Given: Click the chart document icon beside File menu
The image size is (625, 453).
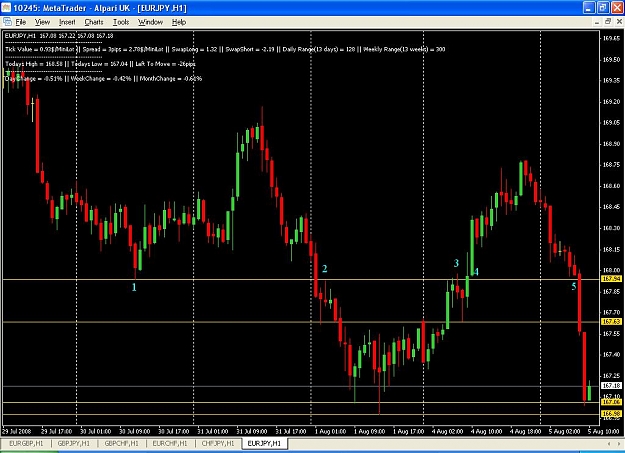Looking at the screenshot, I should tap(7, 22).
